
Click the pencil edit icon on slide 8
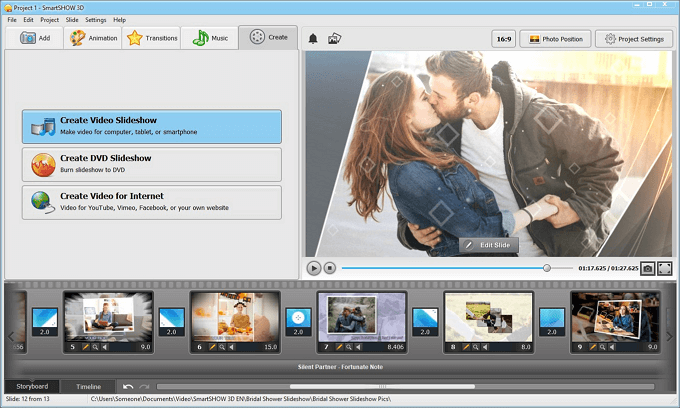466,347
